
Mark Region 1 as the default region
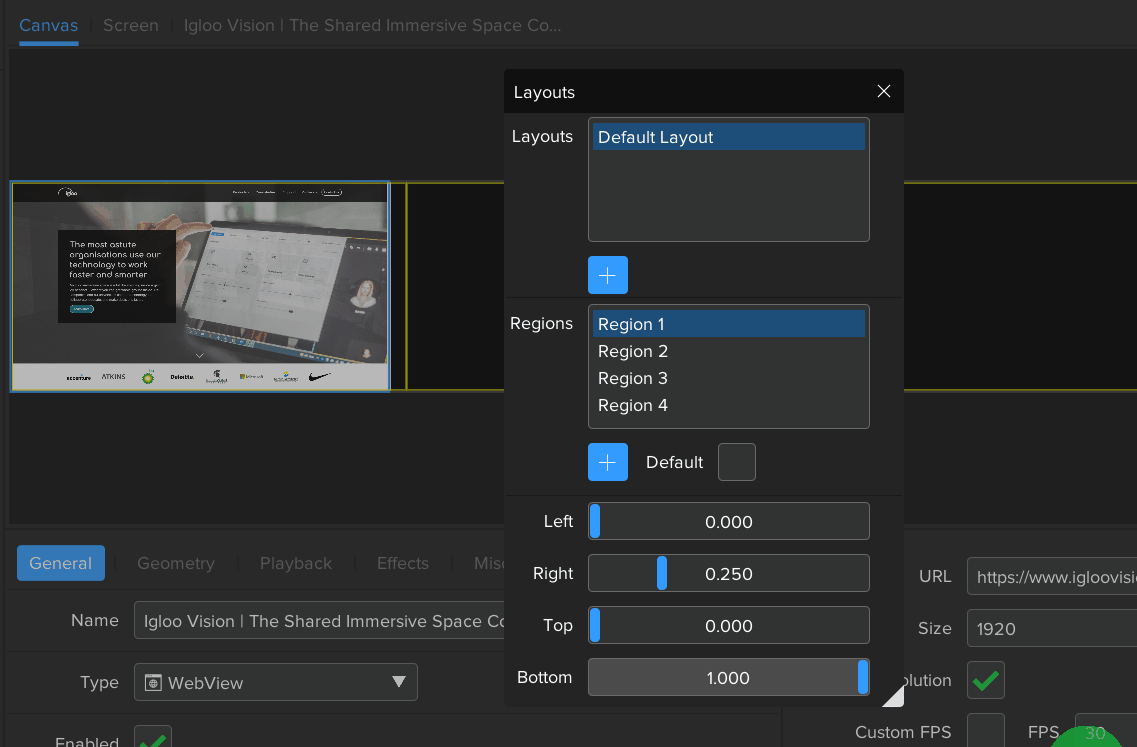click(737, 461)
